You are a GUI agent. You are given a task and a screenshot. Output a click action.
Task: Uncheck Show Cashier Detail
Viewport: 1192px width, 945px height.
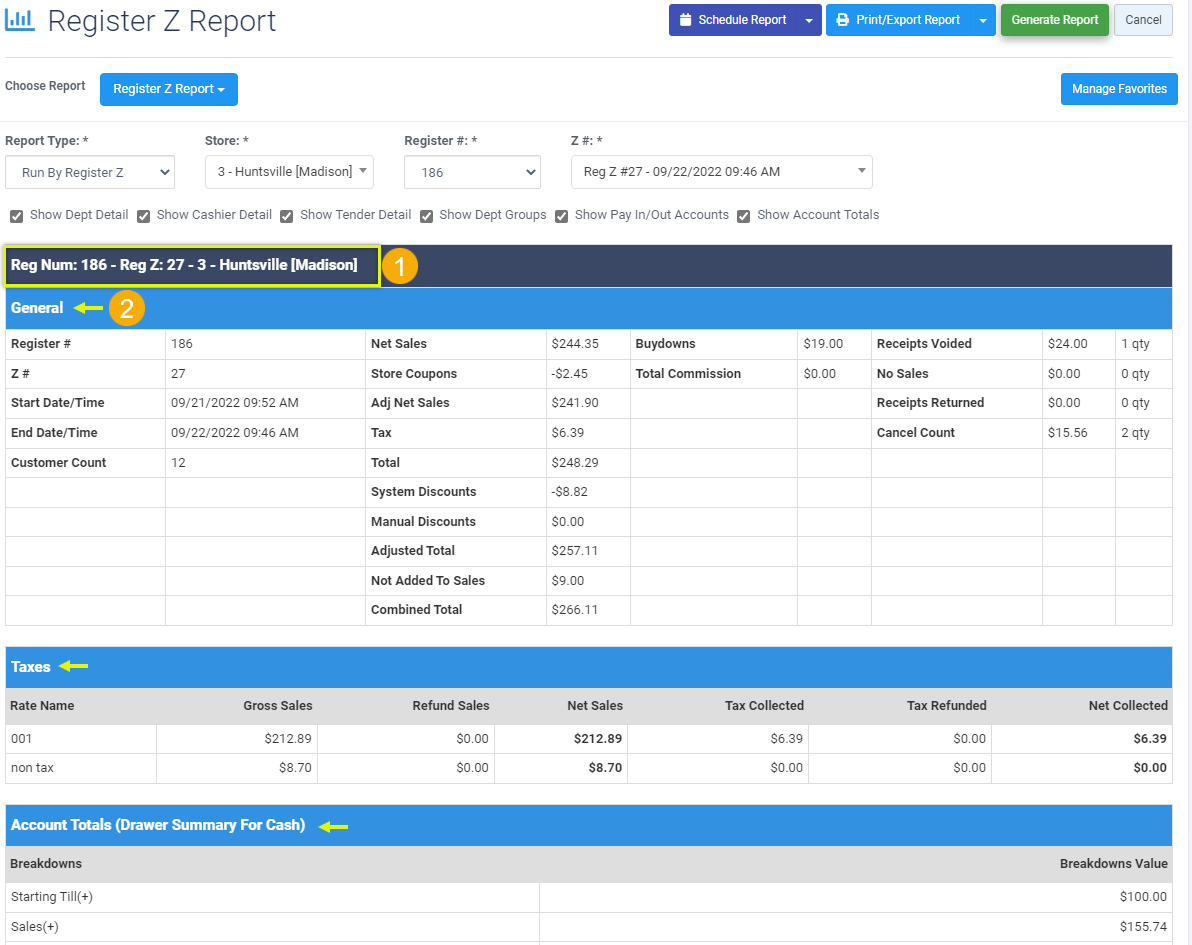tap(143, 216)
